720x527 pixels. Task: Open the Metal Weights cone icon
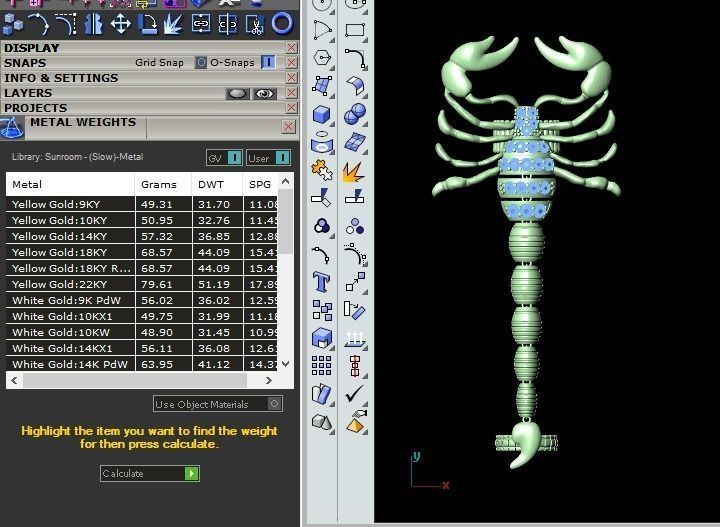tap(12, 128)
